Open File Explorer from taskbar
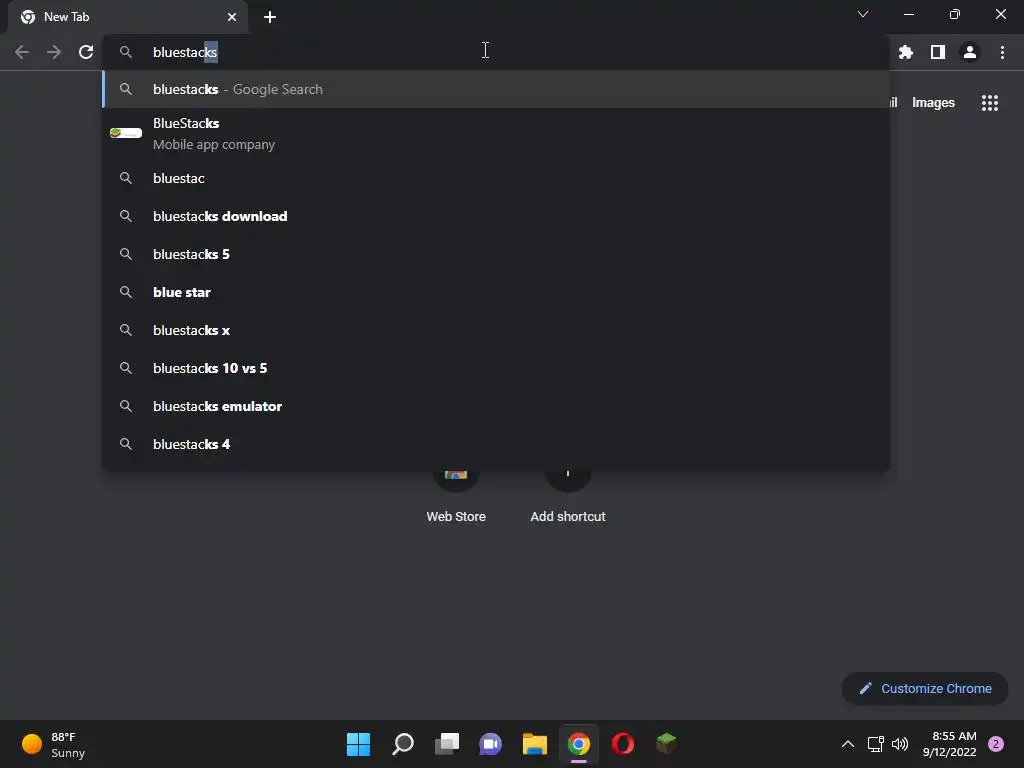 click(535, 744)
